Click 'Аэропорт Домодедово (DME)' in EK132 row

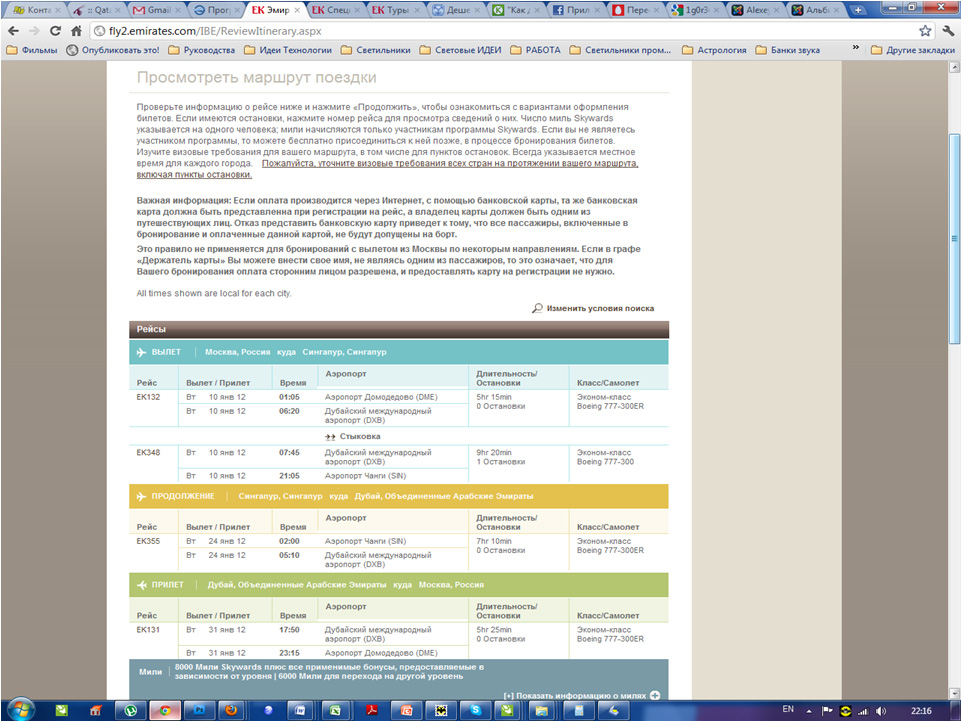coord(381,397)
